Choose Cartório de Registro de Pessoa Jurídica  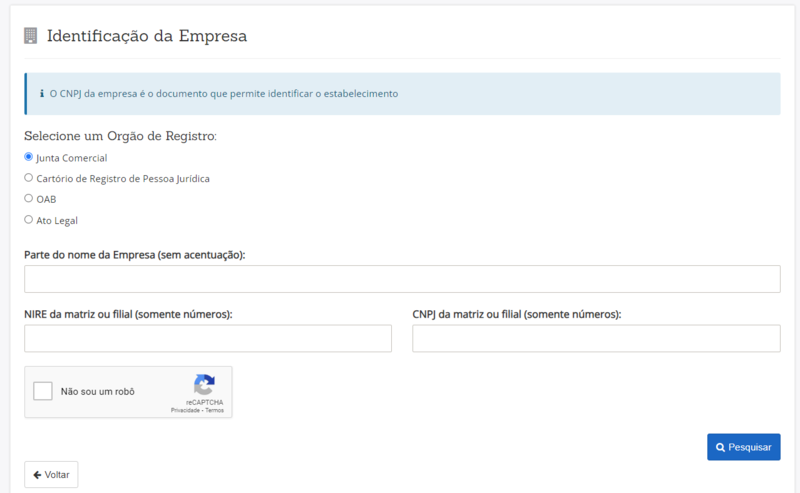[x=29, y=178]
